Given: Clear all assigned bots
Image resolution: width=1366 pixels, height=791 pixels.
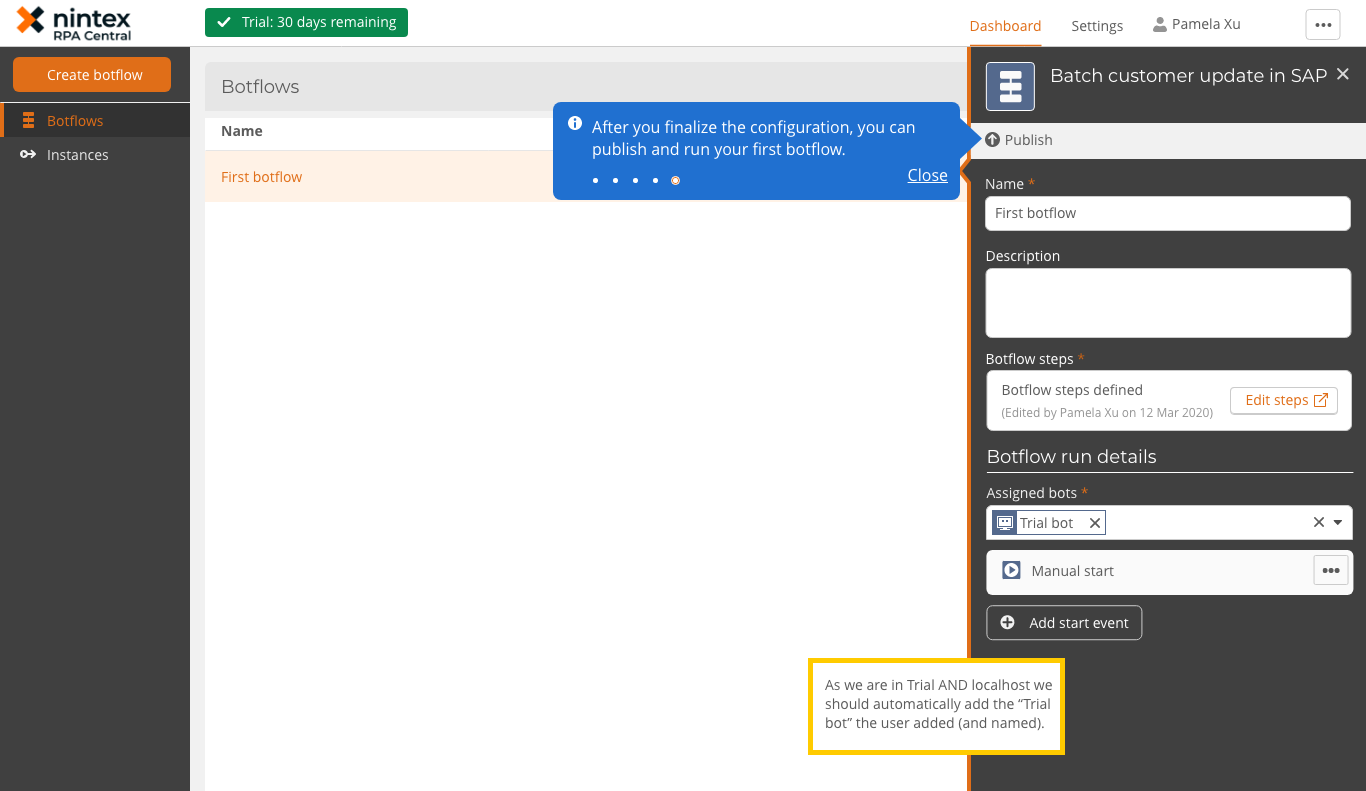Looking at the screenshot, I should coord(1319,522).
